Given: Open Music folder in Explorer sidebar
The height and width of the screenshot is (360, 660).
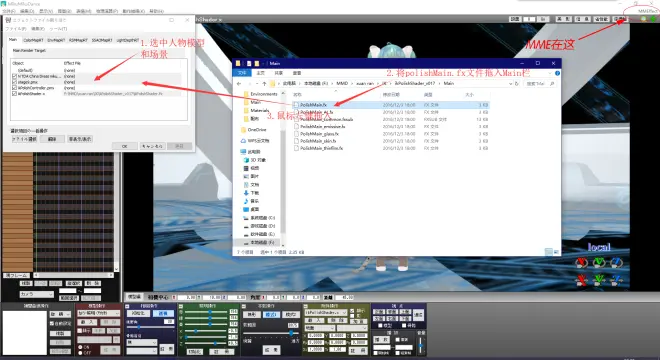Looking at the screenshot, I should tap(252, 201).
